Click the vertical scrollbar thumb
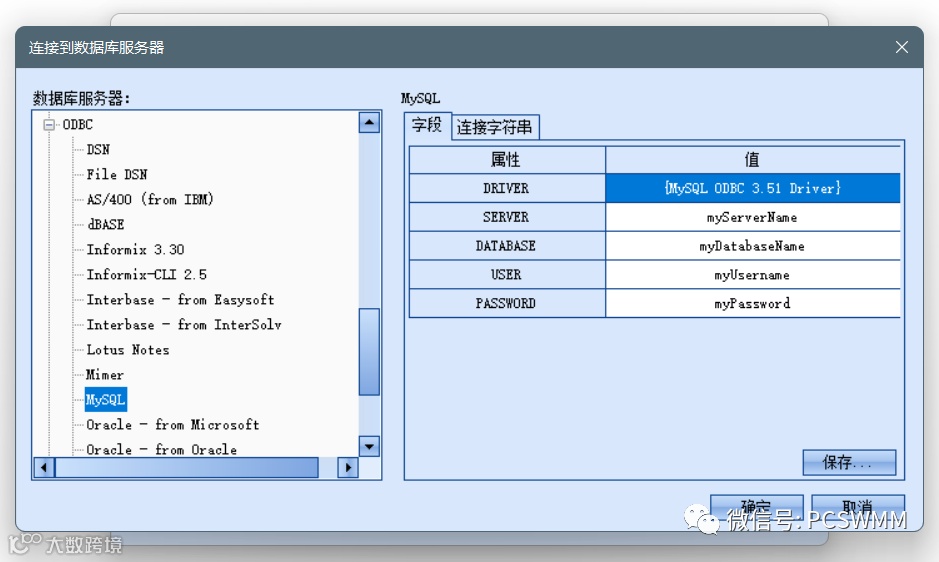 [x=369, y=352]
